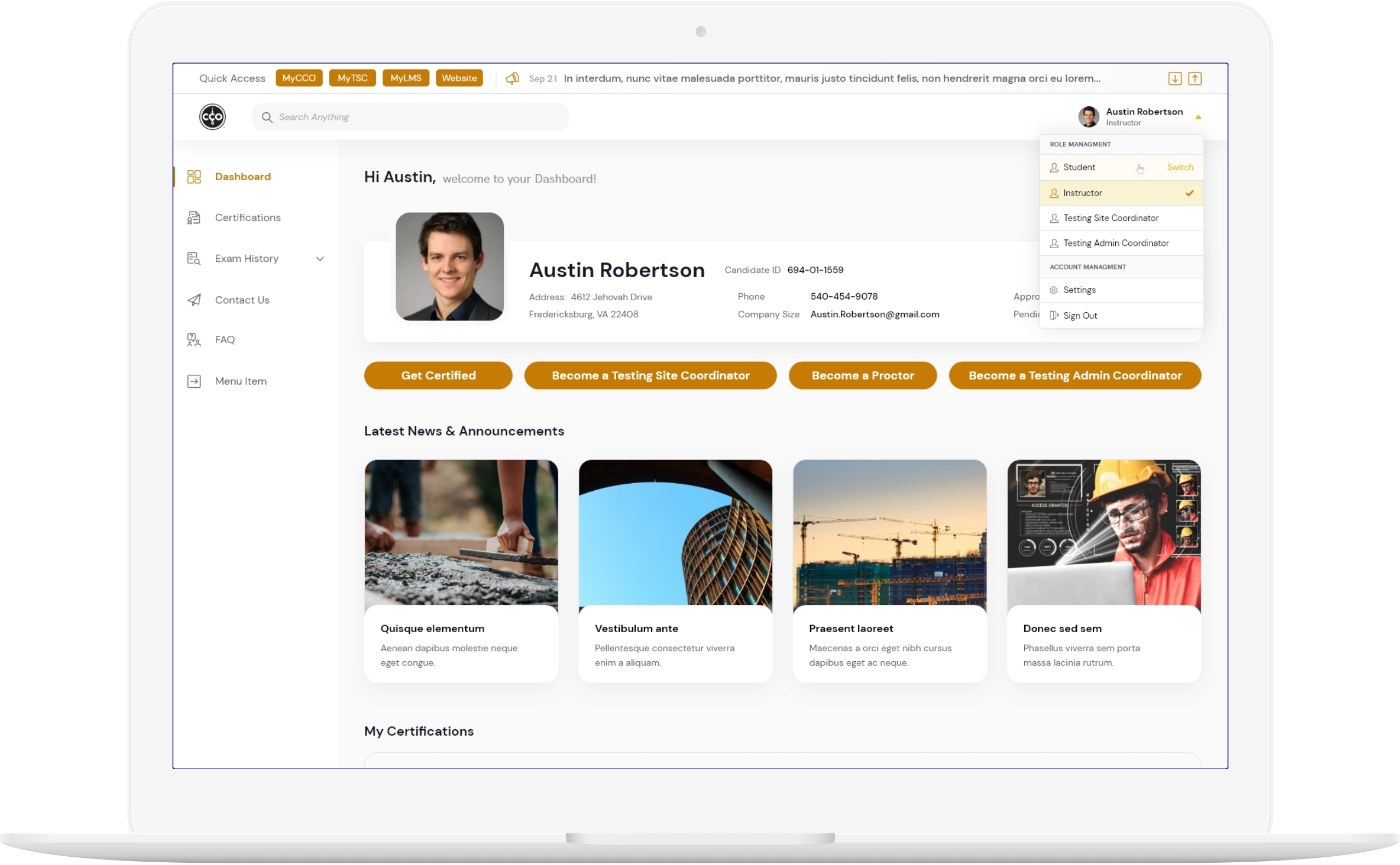The height and width of the screenshot is (865, 1400).
Task: Click the FAQ sidebar icon
Action: pos(194,340)
